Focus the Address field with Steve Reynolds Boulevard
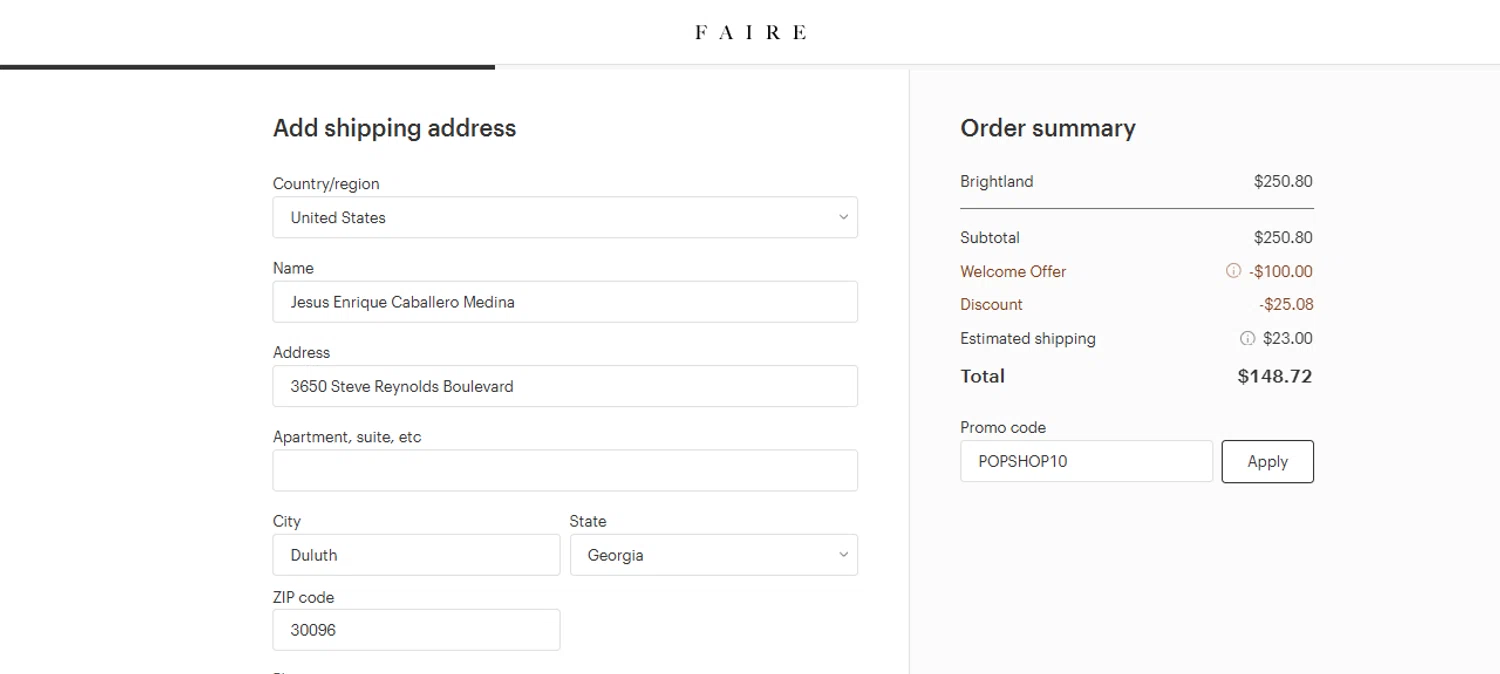1500x674 pixels. (x=564, y=386)
